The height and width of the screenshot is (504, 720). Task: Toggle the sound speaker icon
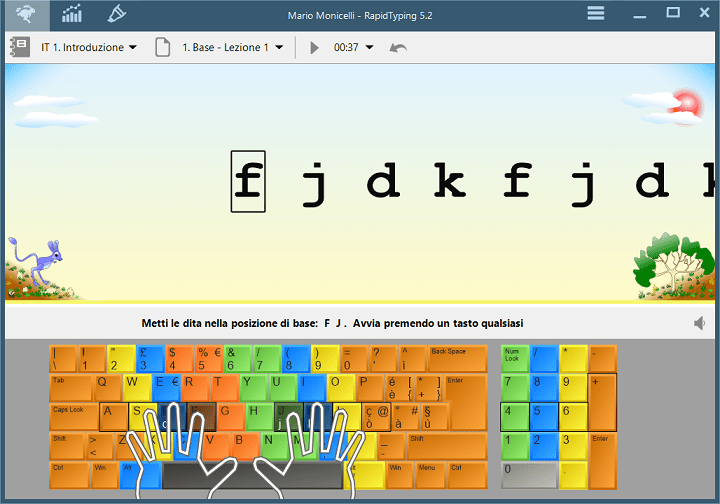click(x=699, y=323)
